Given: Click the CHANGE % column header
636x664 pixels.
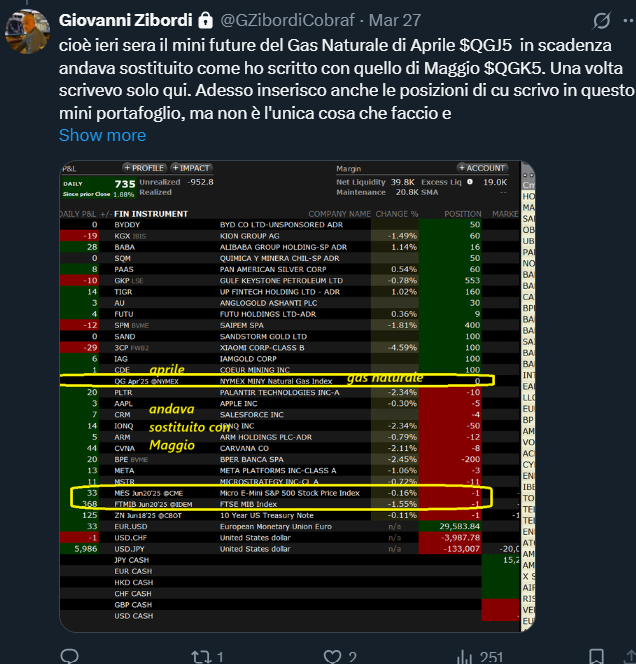Looking at the screenshot, I should pos(395,213).
